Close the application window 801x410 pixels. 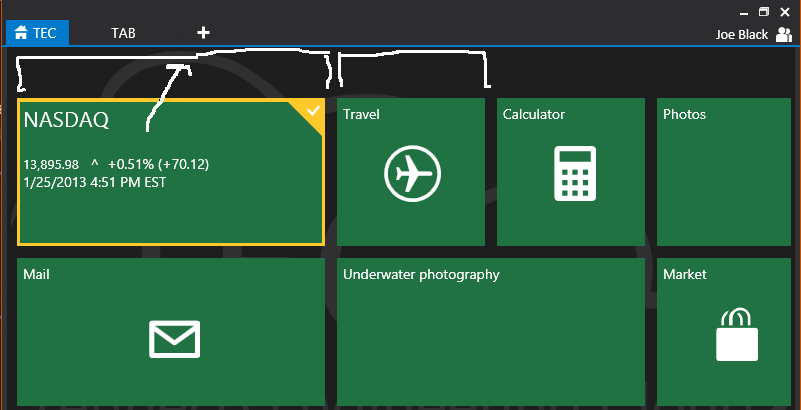pyautogui.click(x=785, y=11)
